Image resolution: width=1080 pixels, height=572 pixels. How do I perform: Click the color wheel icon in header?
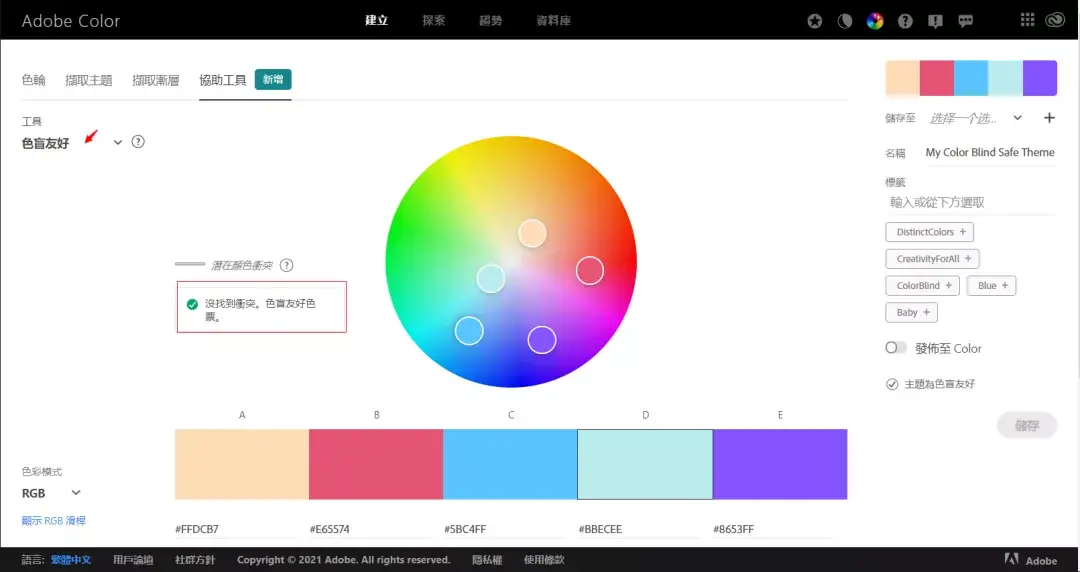tap(875, 21)
